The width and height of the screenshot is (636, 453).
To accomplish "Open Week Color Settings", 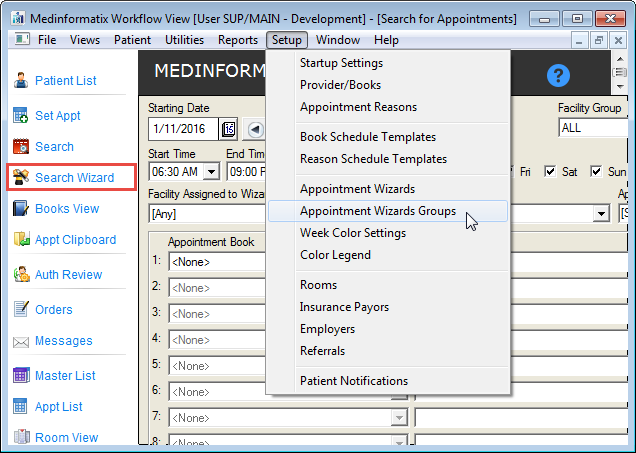I will click(388, 233).
